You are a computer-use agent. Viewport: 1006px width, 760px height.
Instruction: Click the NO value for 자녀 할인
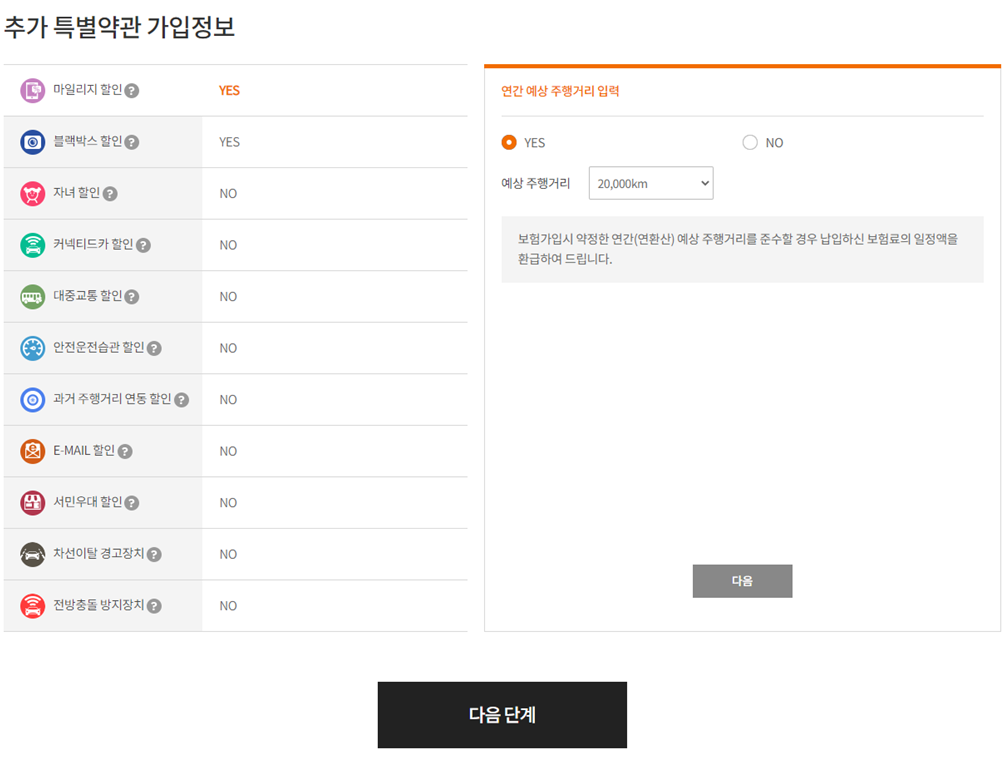pos(228,194)
